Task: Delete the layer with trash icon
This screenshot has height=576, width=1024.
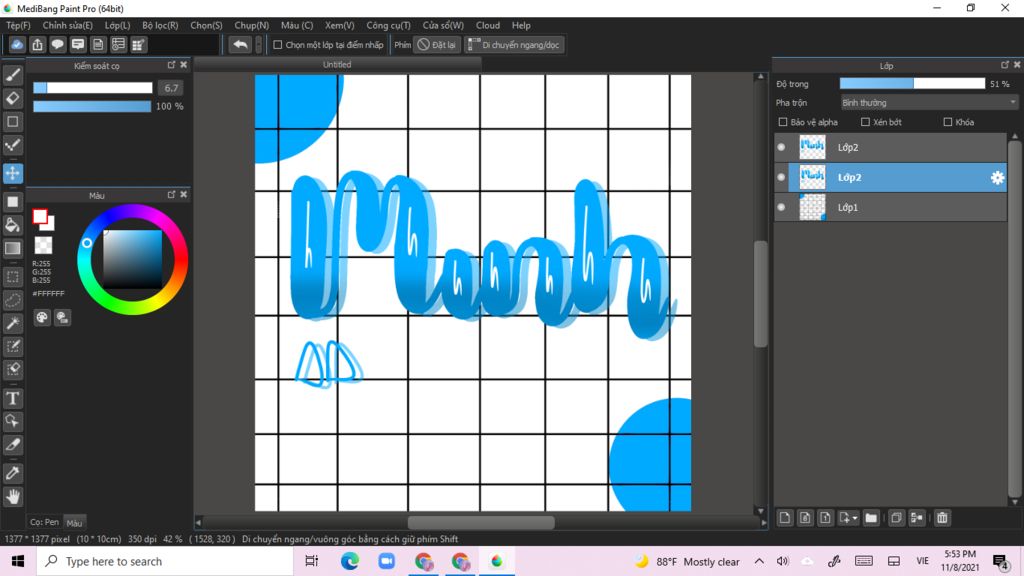Action: coord(942,518)
